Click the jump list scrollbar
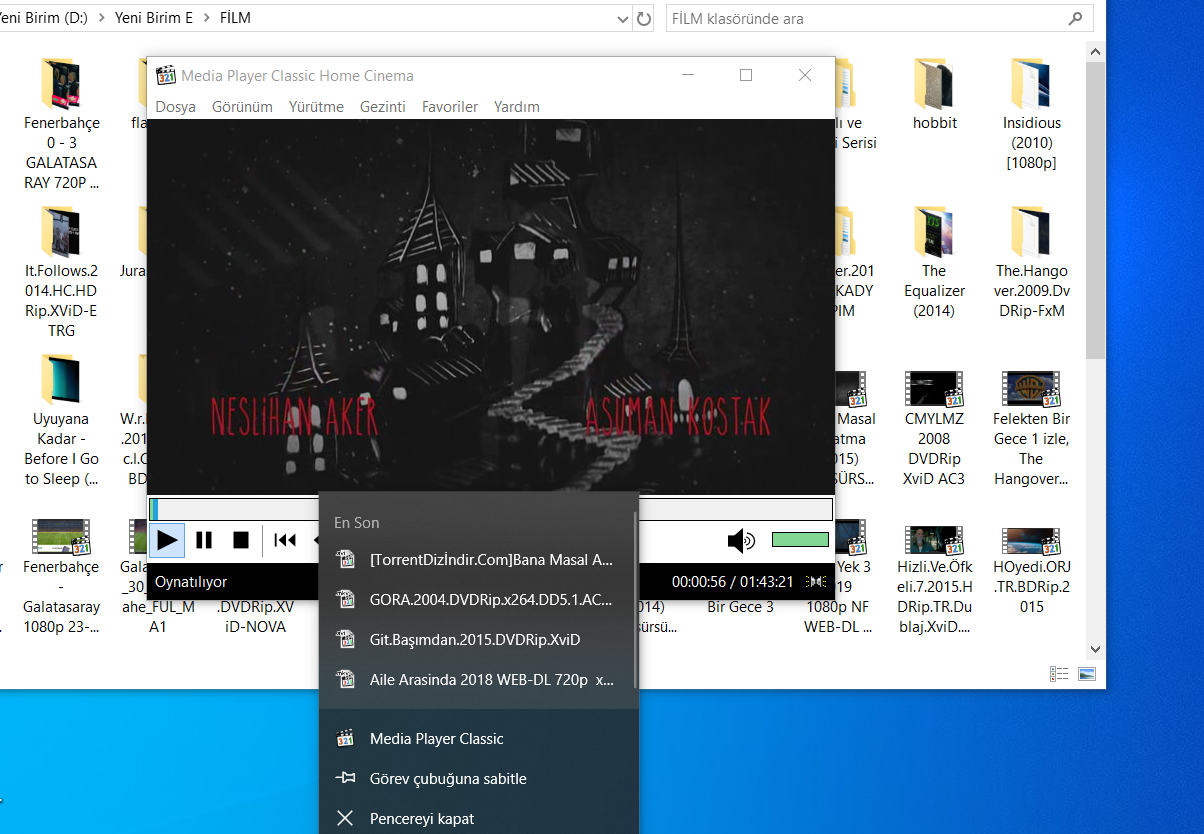Viewport: 1204px width, 834px height. (636, 600)
